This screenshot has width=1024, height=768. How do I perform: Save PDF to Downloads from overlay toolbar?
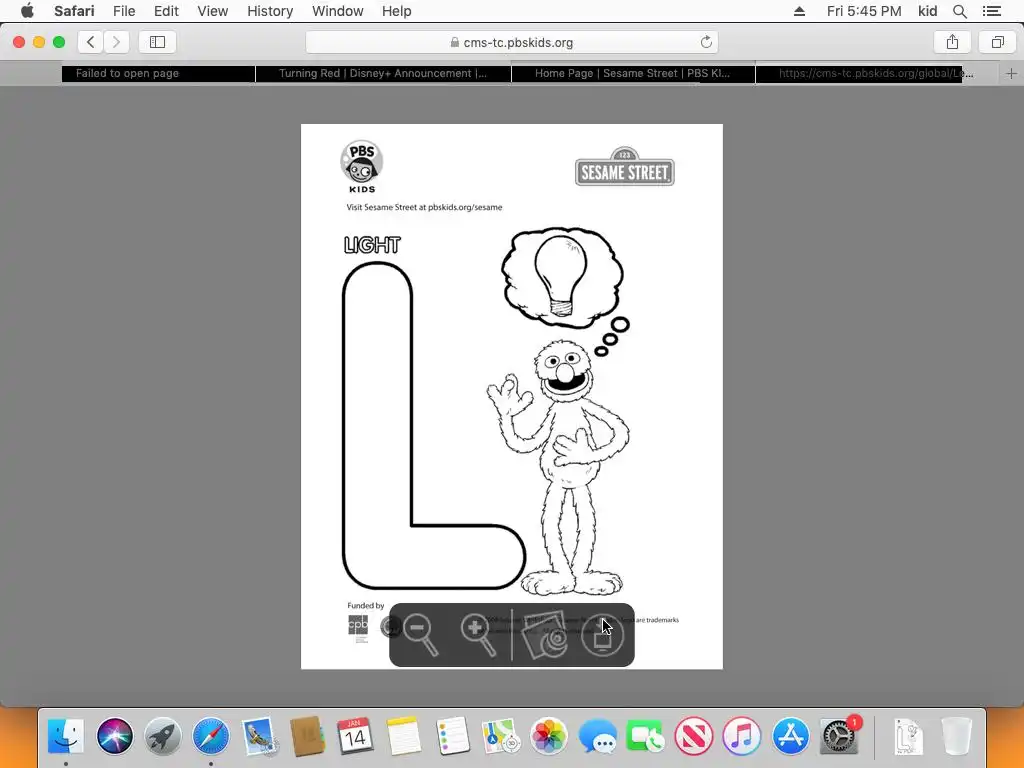coord(602,635)
